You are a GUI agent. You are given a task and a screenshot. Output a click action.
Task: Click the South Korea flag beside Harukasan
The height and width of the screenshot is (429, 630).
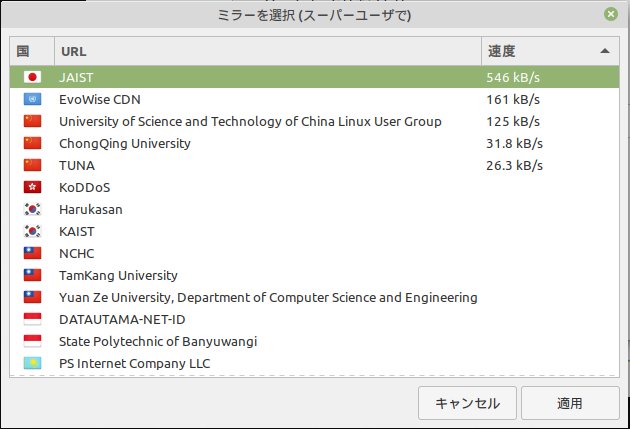point(32,209)
